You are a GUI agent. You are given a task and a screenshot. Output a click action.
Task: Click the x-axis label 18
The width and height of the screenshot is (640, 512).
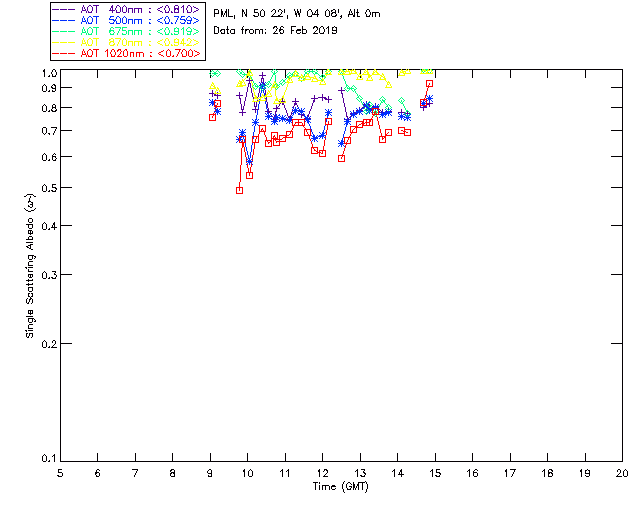coord(547,474)
